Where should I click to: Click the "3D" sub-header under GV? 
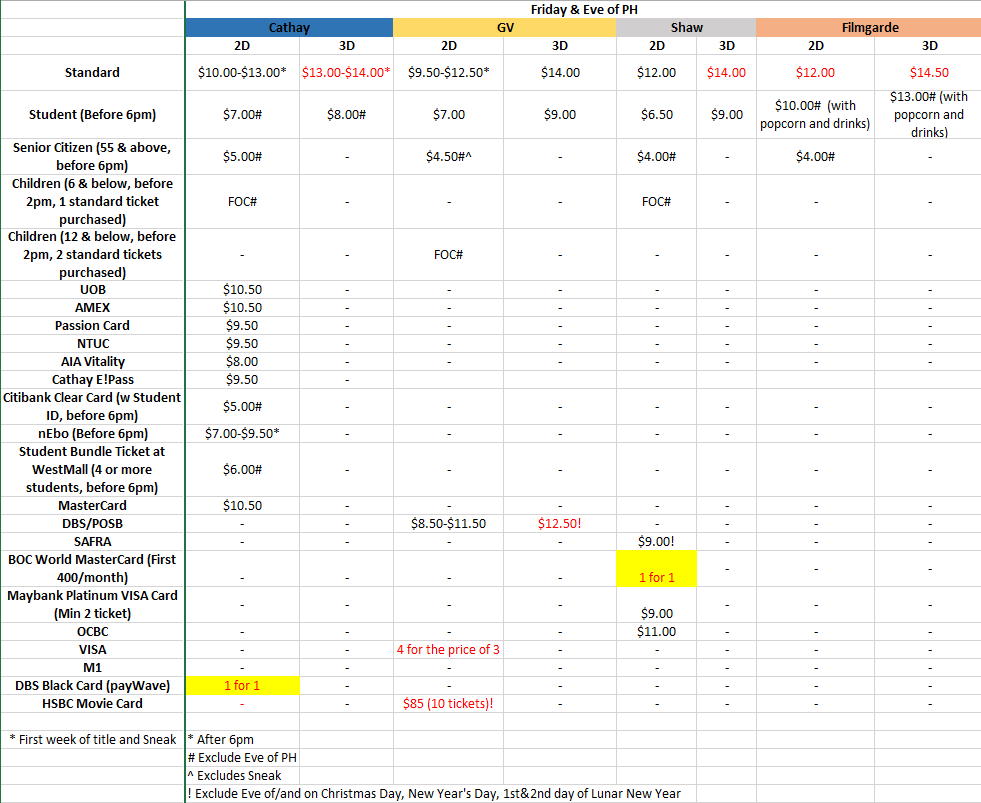tap(560, 46)
